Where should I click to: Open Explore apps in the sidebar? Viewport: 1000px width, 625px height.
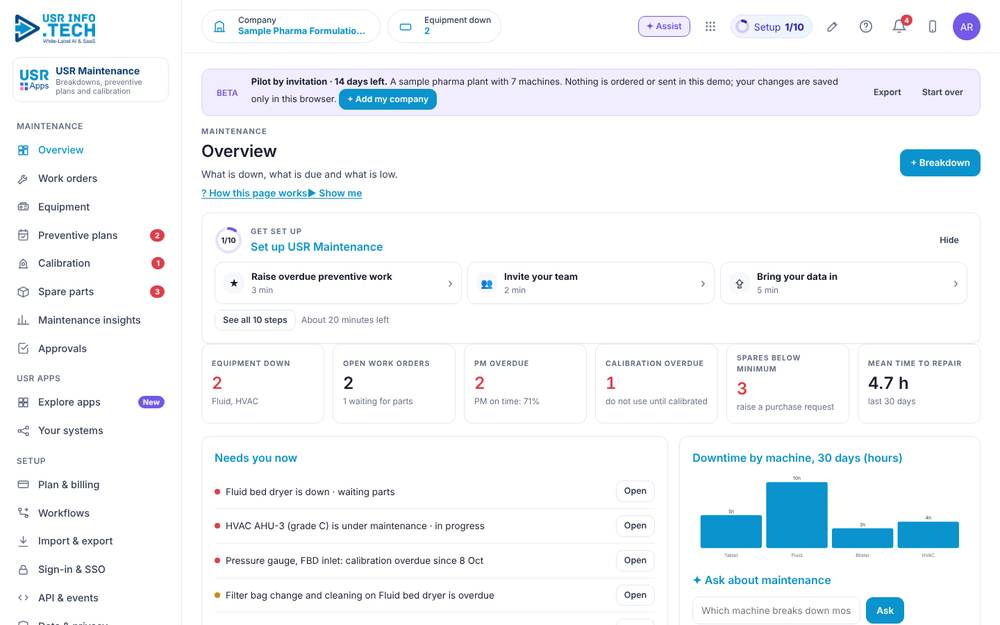pos(91,402)
